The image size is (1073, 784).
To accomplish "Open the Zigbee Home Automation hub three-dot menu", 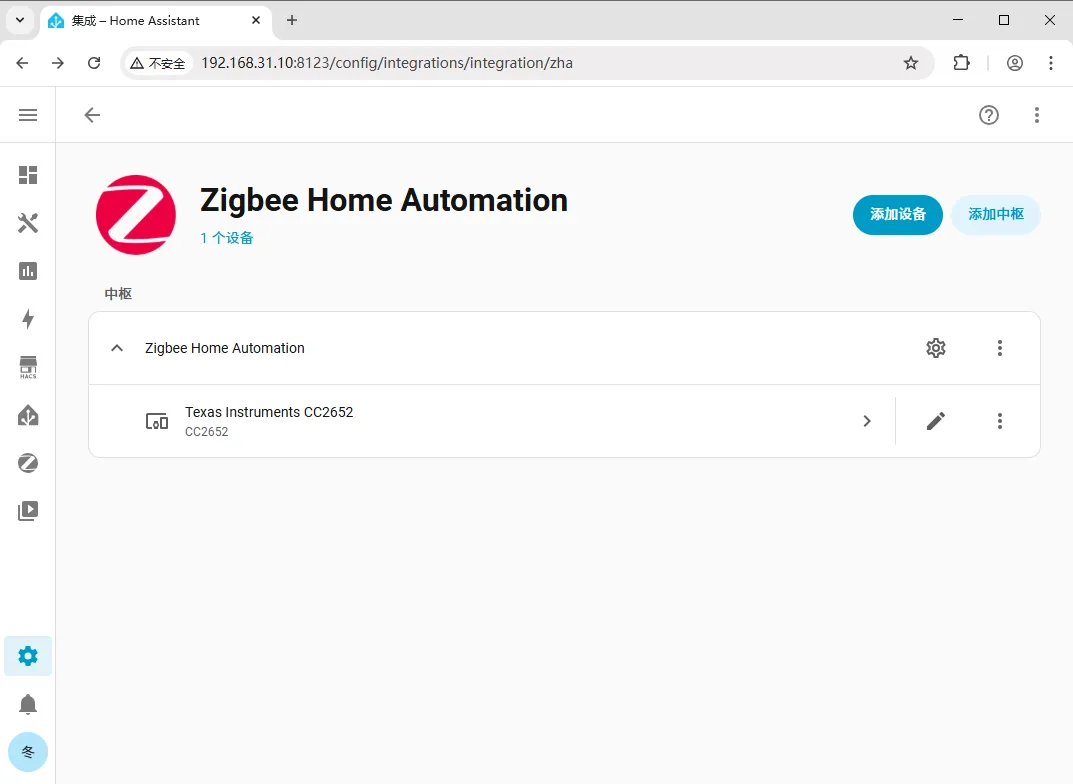I will [x=1000, y=348].
